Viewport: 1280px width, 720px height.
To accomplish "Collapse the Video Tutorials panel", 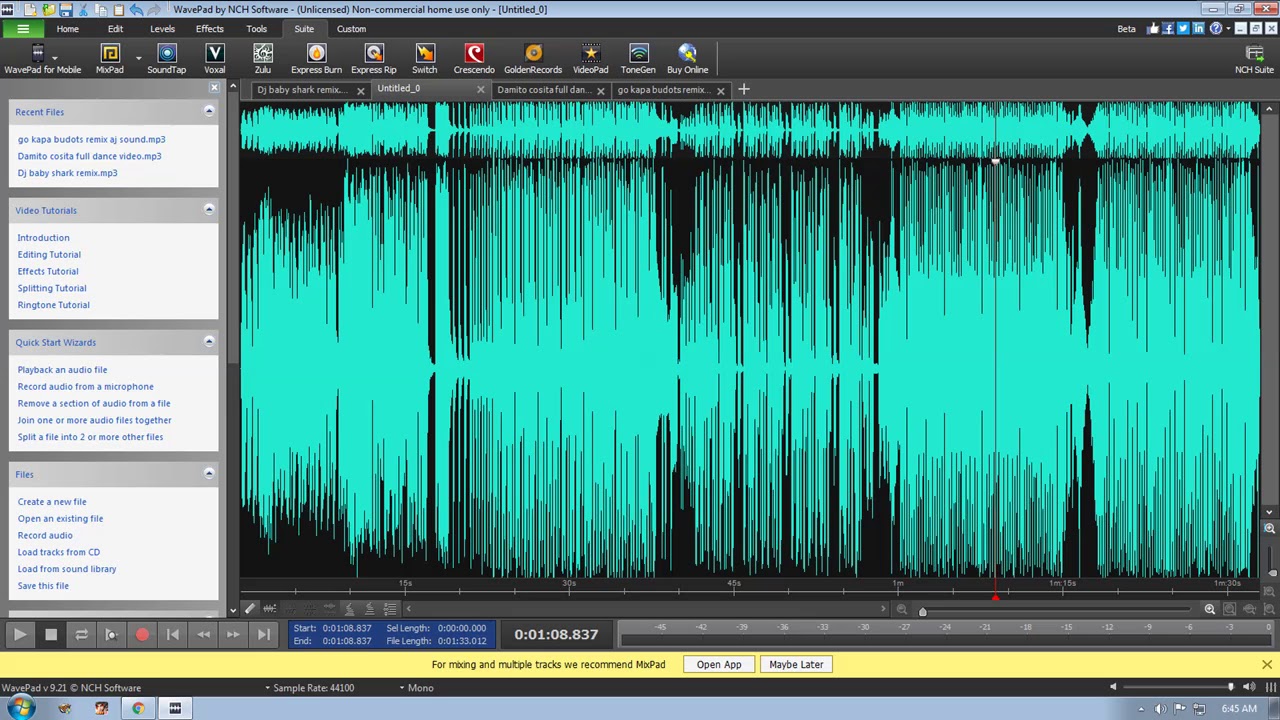I will [x=209, y=210].
